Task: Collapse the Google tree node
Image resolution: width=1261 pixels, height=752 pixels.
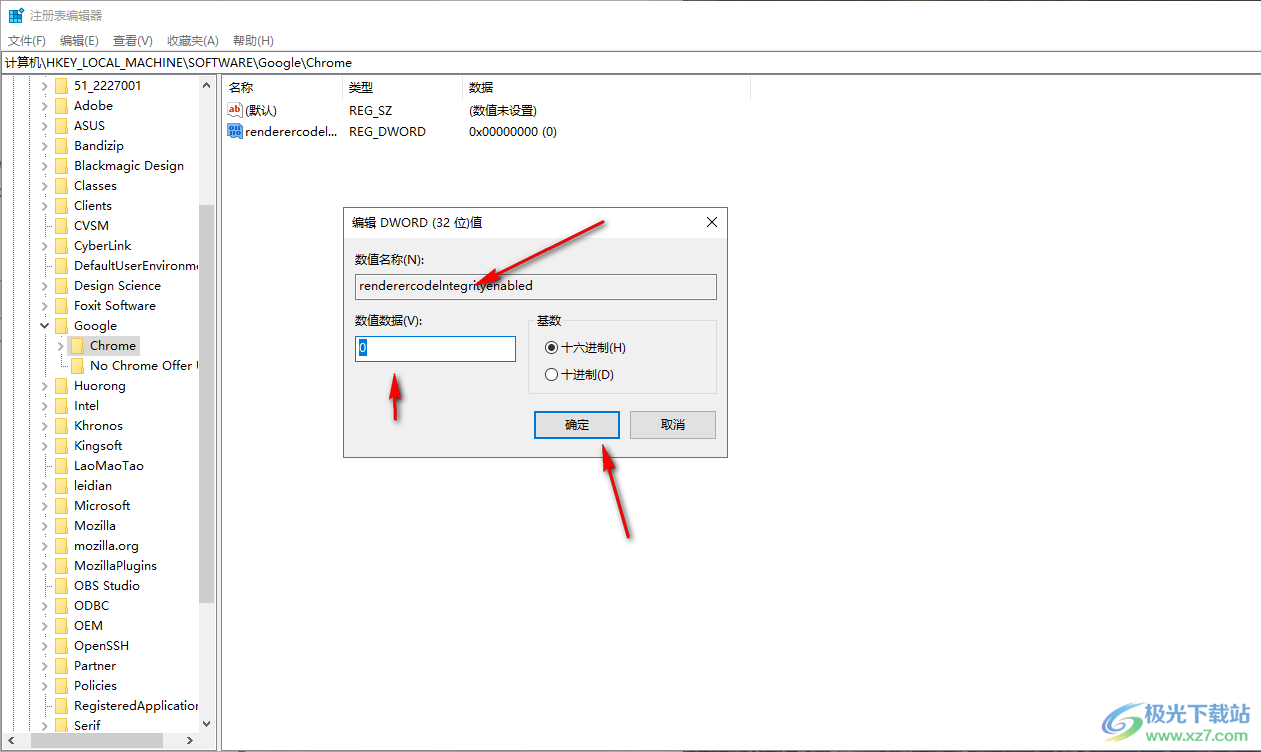Action: click(44, 325)
